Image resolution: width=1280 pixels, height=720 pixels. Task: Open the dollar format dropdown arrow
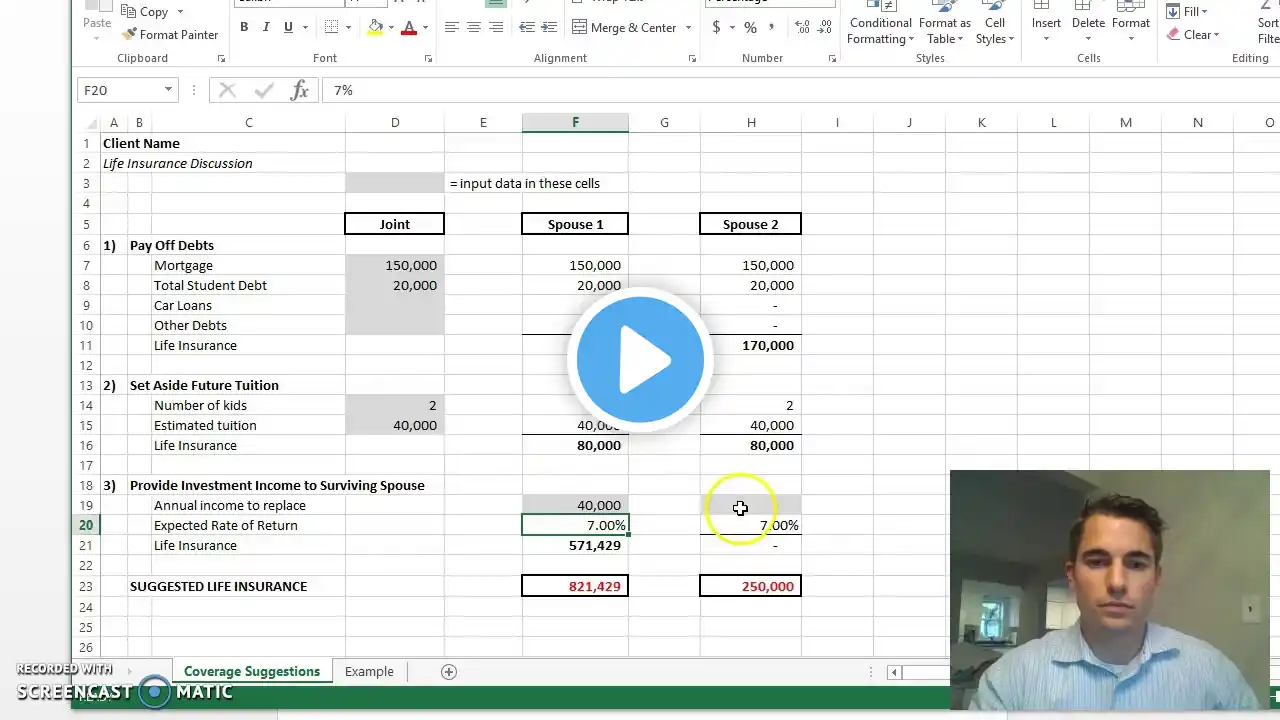[x=732, y=28]
